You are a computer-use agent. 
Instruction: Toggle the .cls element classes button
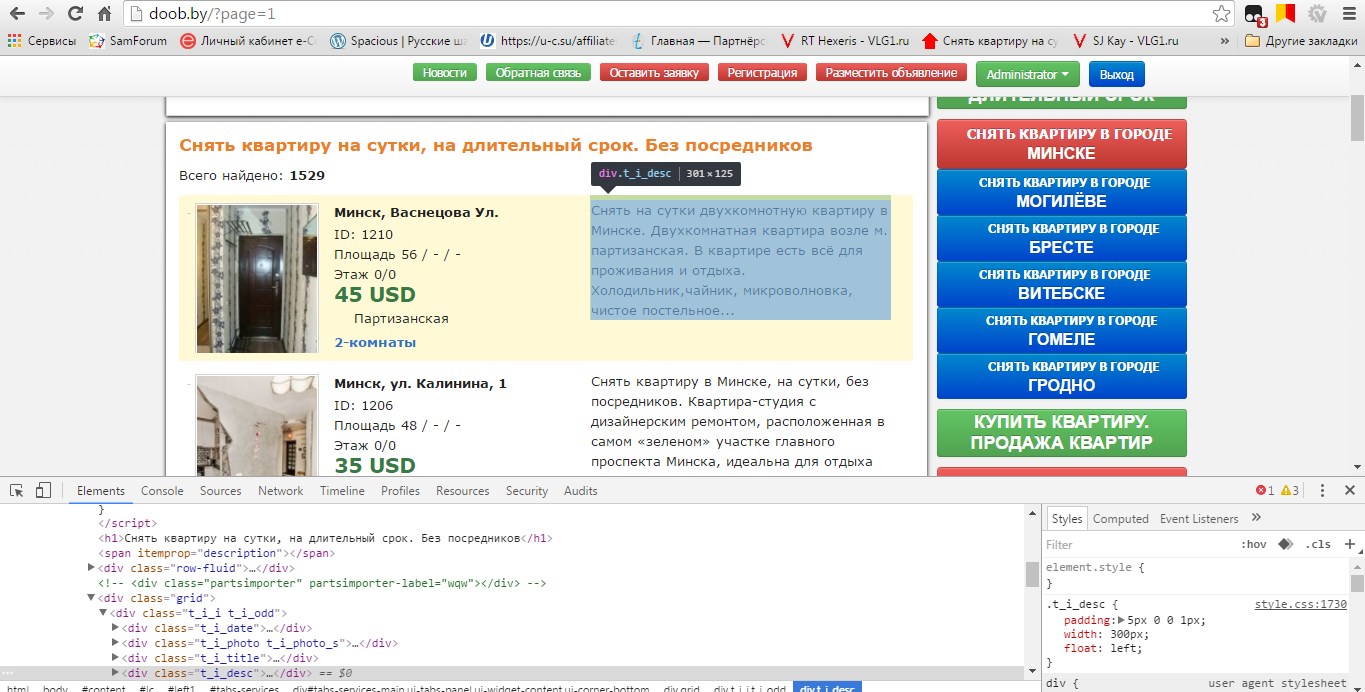[1320, 545]
